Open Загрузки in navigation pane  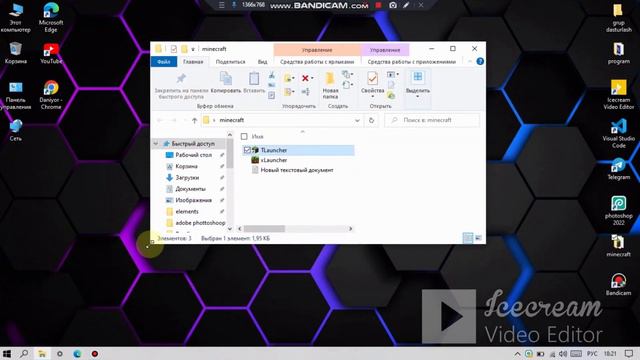[187, 178]
